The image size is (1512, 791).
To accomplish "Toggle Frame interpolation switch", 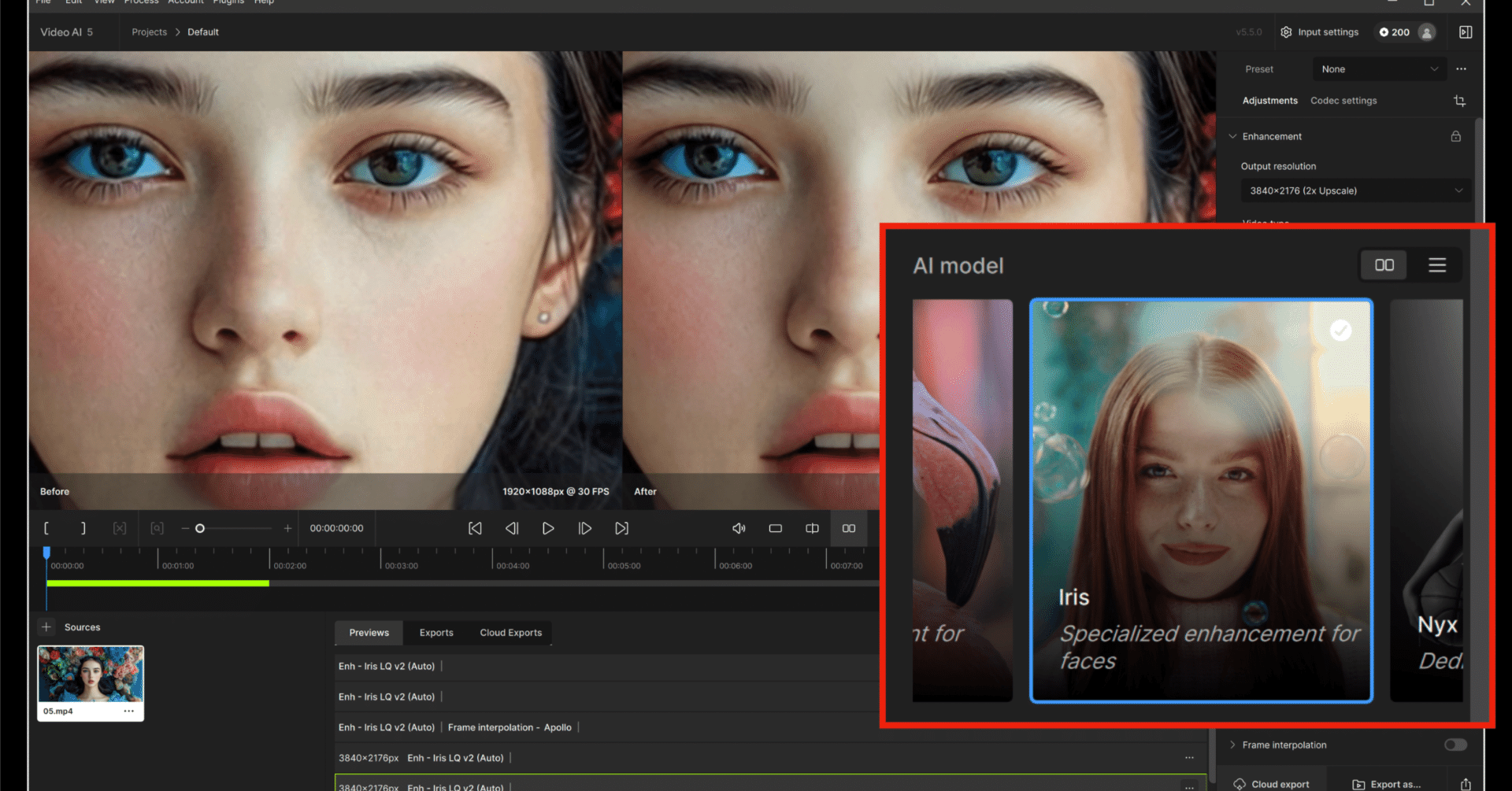I will coord(1455,745).
